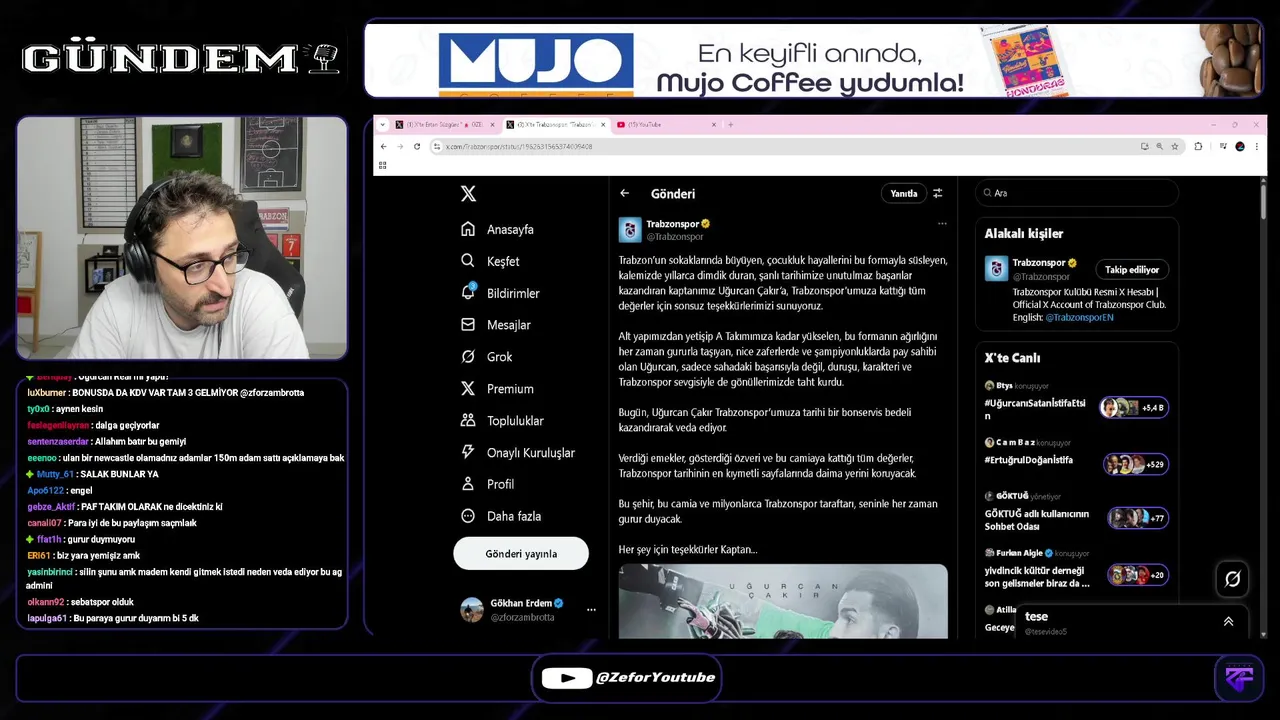Click browser forward button

pos(400,146)
